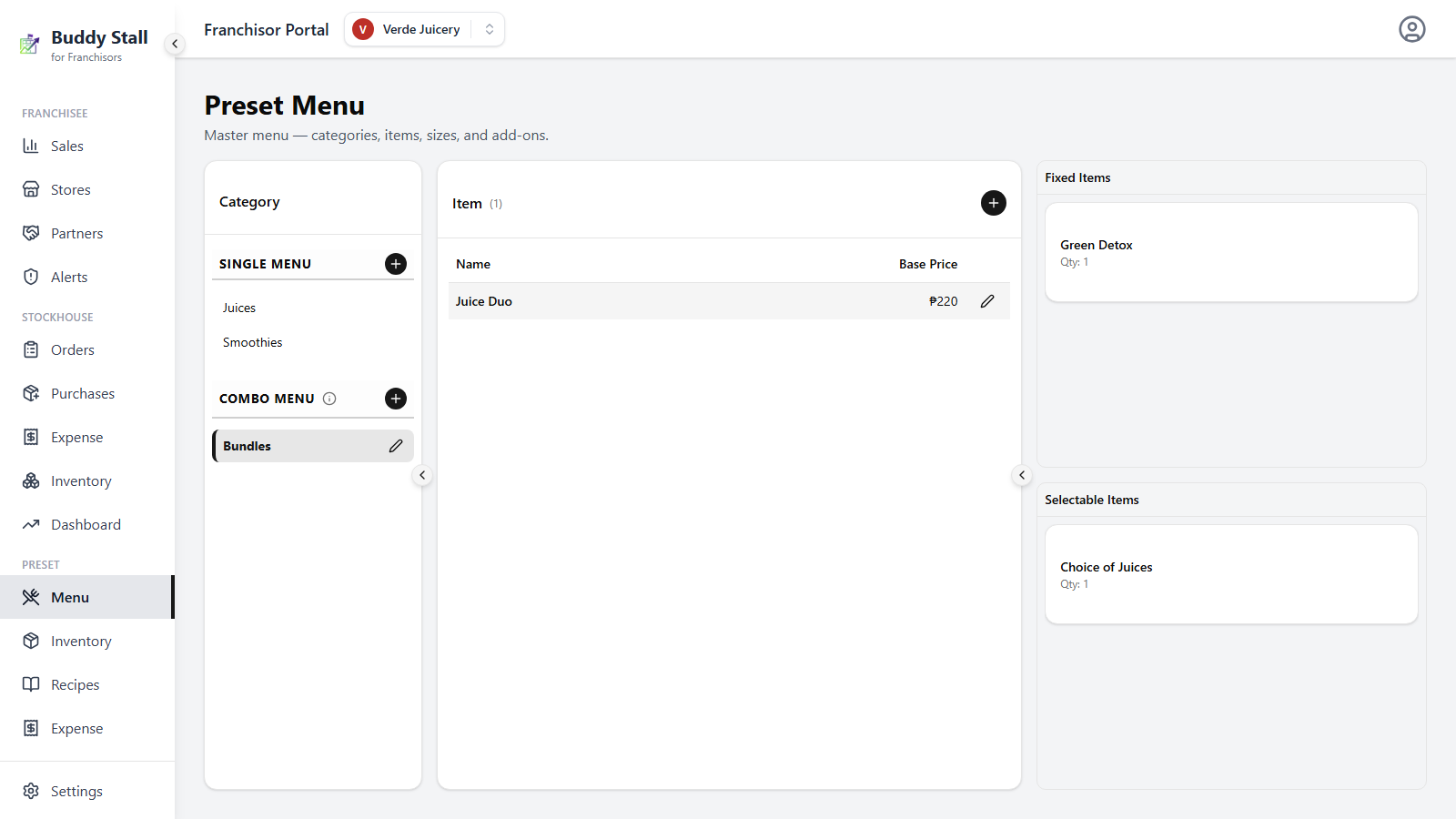Click the Menu utensils icon
Screen dimensions: 1456x819
[31, 597]
